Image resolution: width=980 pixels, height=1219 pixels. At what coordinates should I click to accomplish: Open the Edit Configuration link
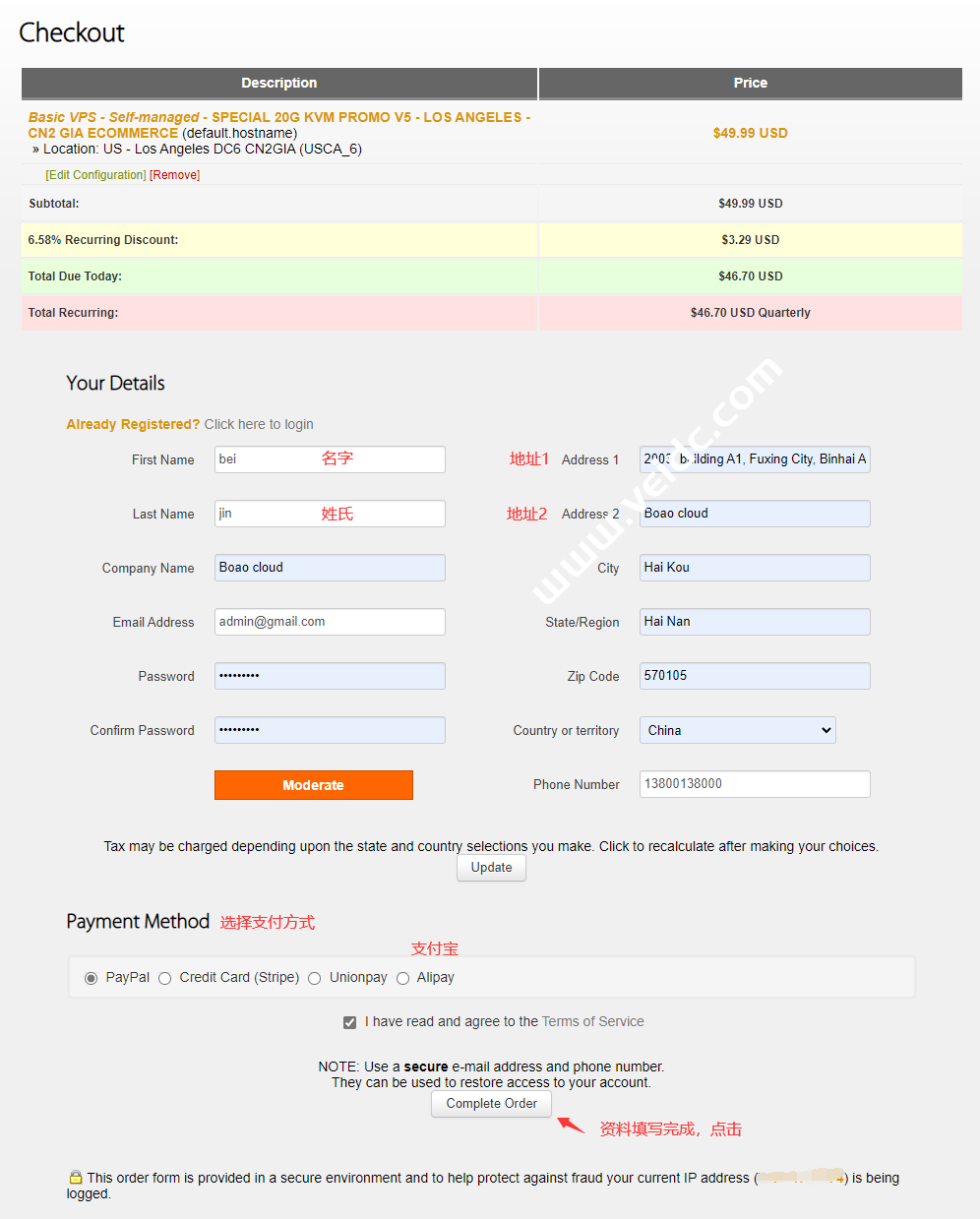(96, 175)
